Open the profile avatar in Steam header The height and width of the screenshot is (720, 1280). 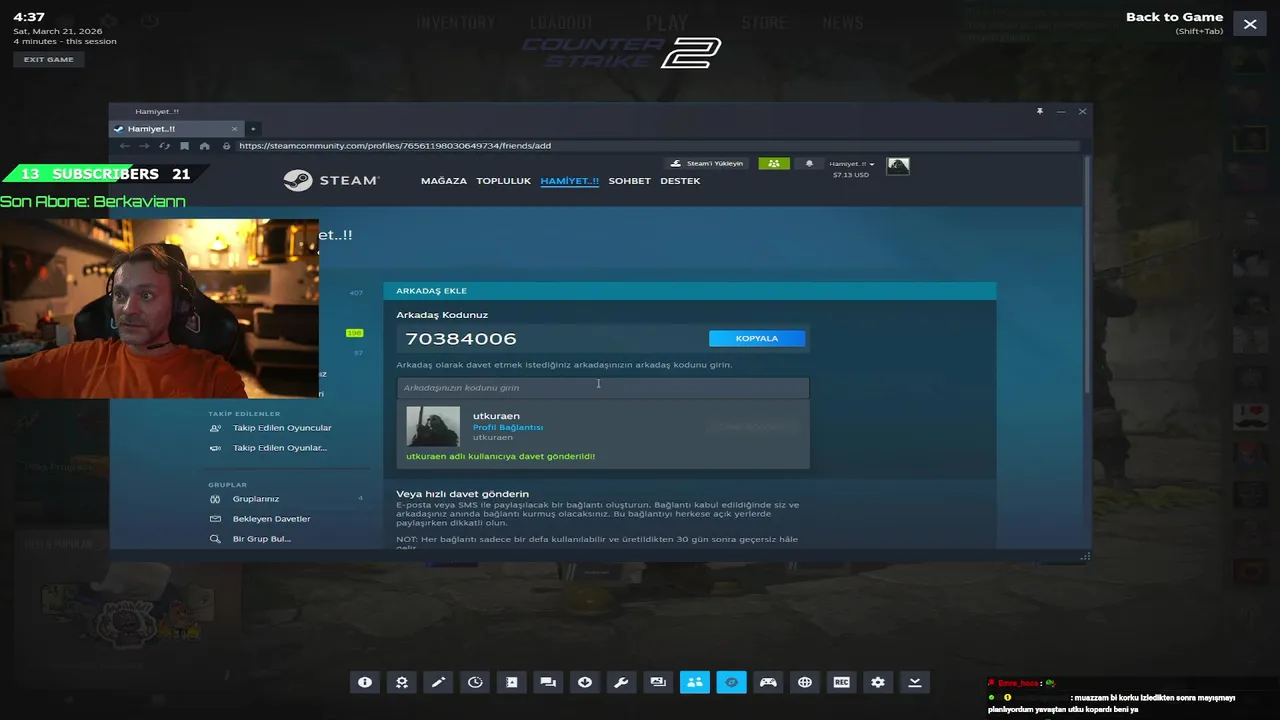898,165
